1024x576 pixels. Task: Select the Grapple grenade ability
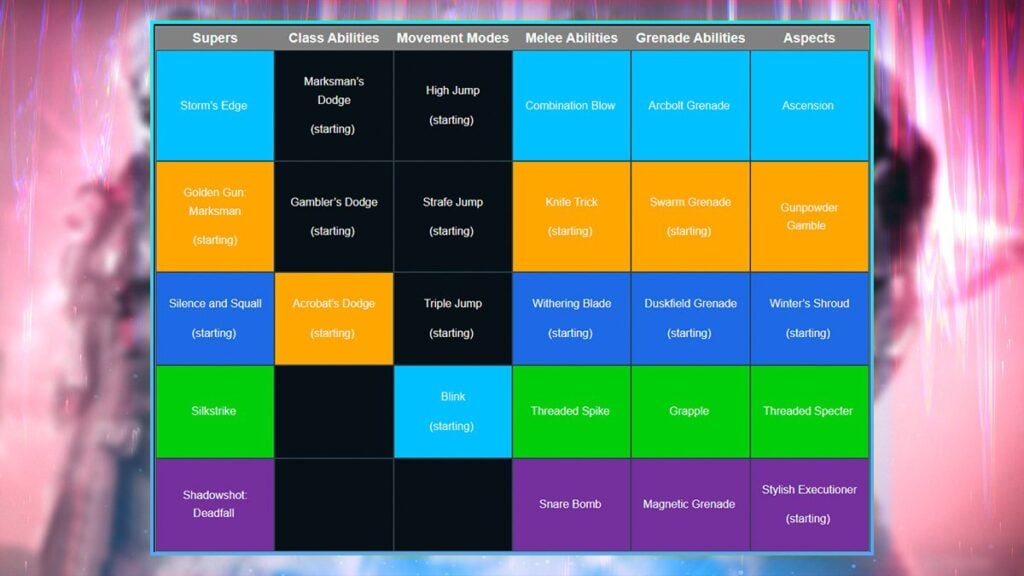pos(690,411)
